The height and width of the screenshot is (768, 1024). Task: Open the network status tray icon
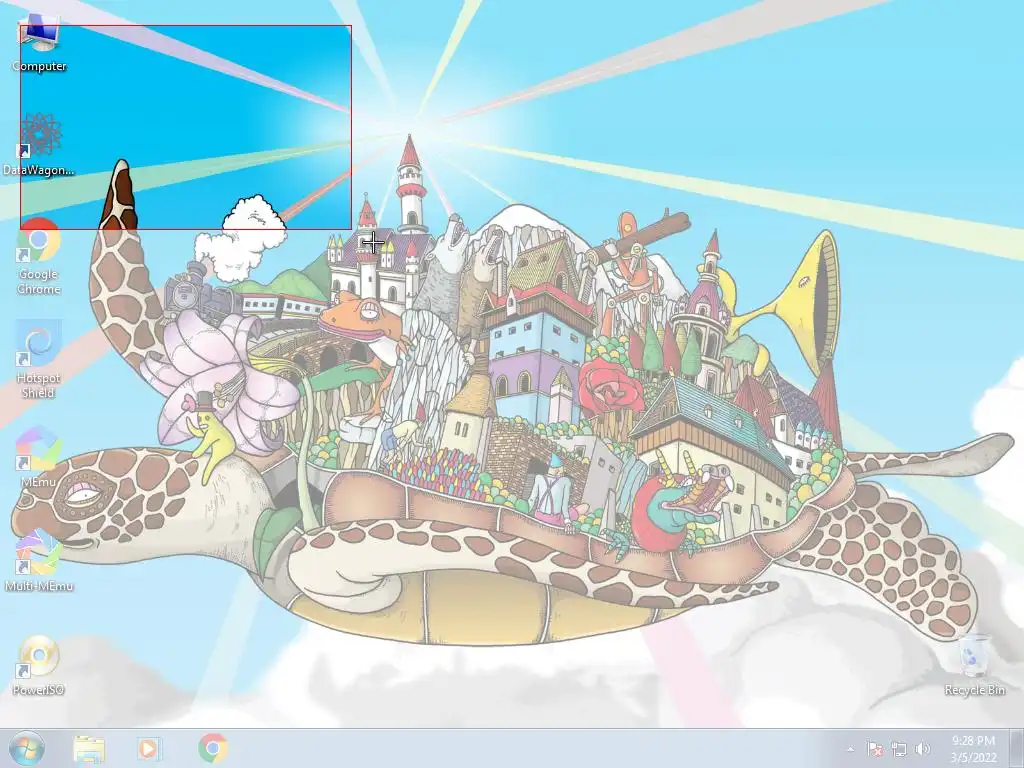[x=899, y=749]
